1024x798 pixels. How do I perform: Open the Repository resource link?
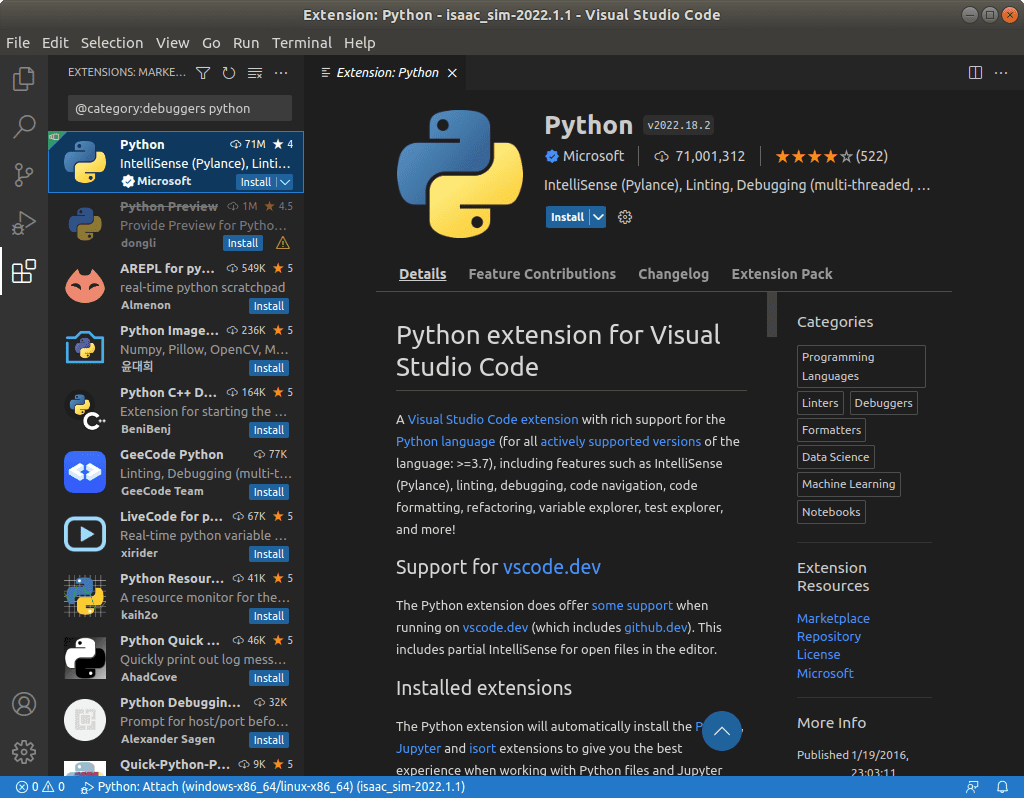(x=829, y=636)
